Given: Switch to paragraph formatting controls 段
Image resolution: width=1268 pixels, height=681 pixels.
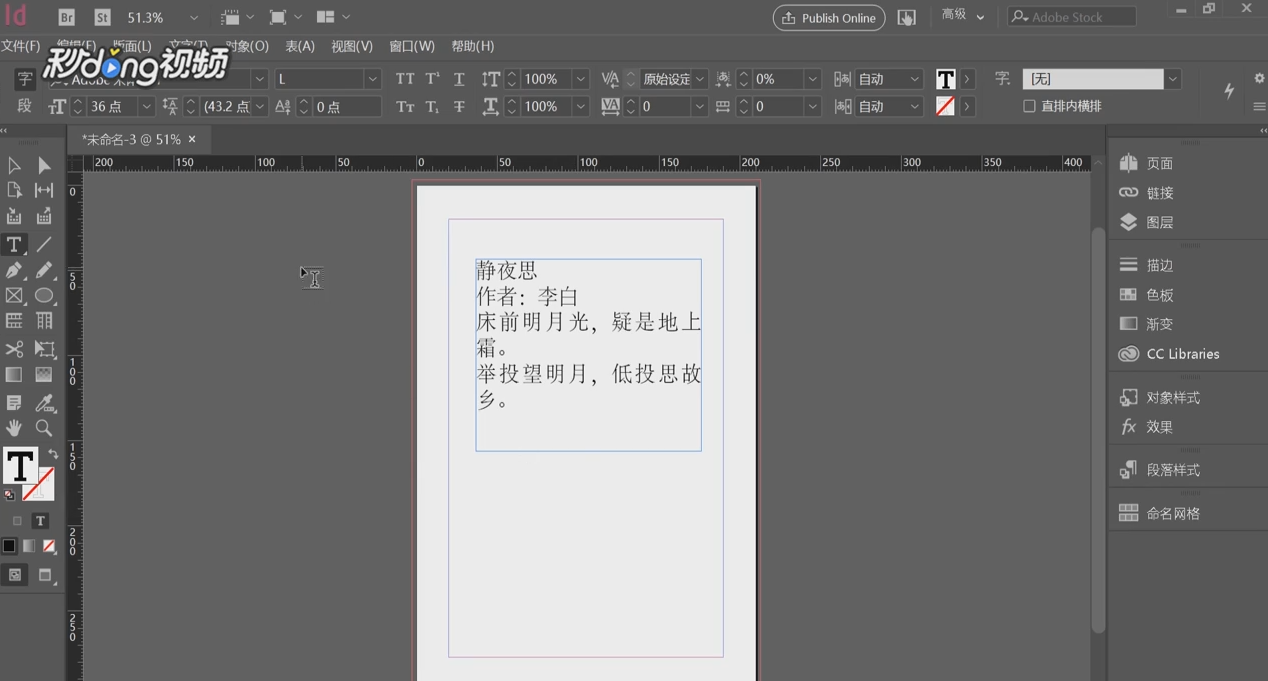Looking at the screenshot, I should pos(25,106).
